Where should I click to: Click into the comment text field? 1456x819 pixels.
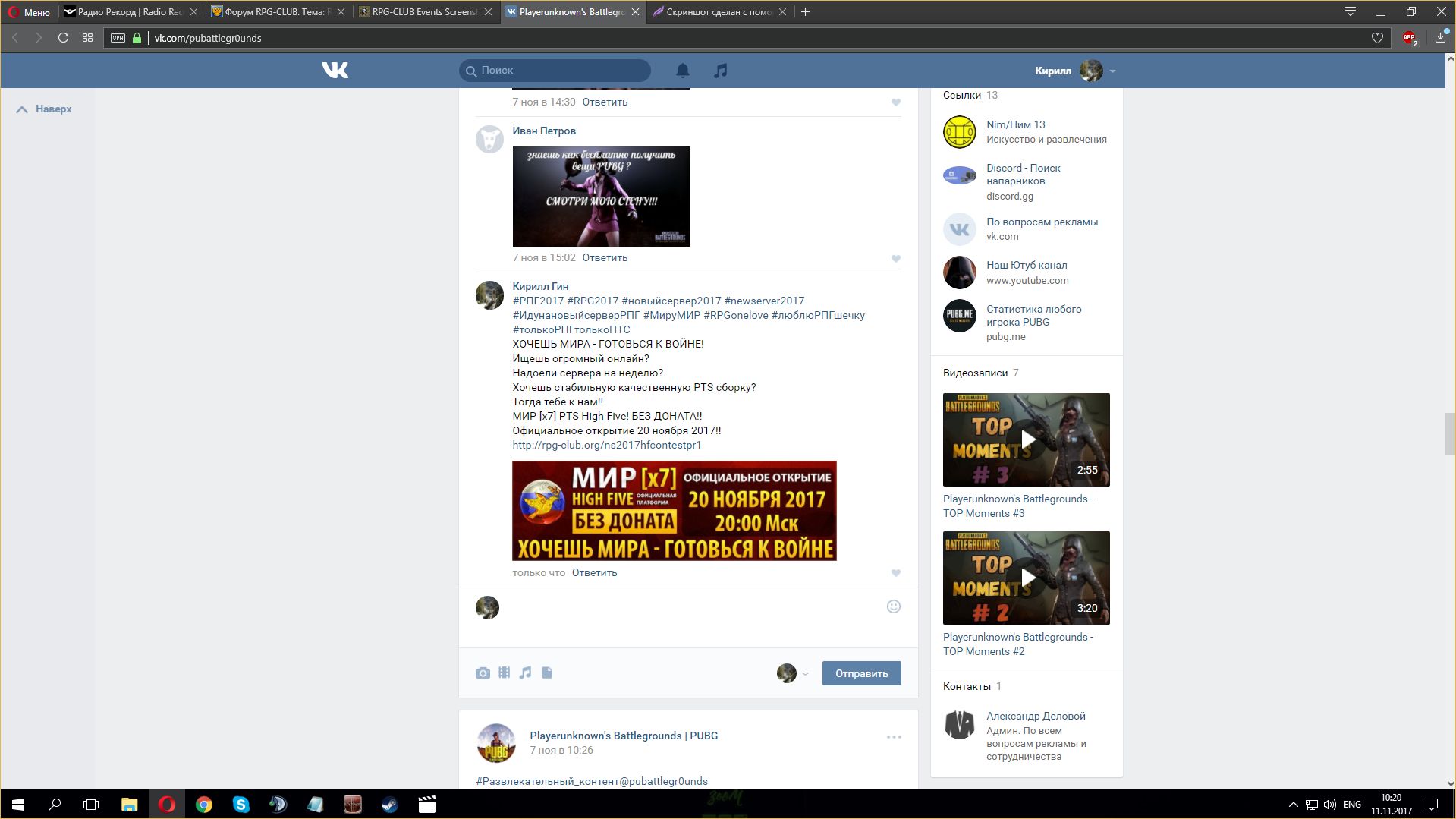tap(692, 616)
